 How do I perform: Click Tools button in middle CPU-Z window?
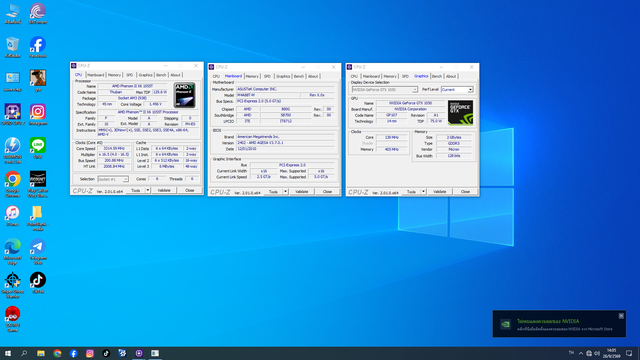[273, 191]
